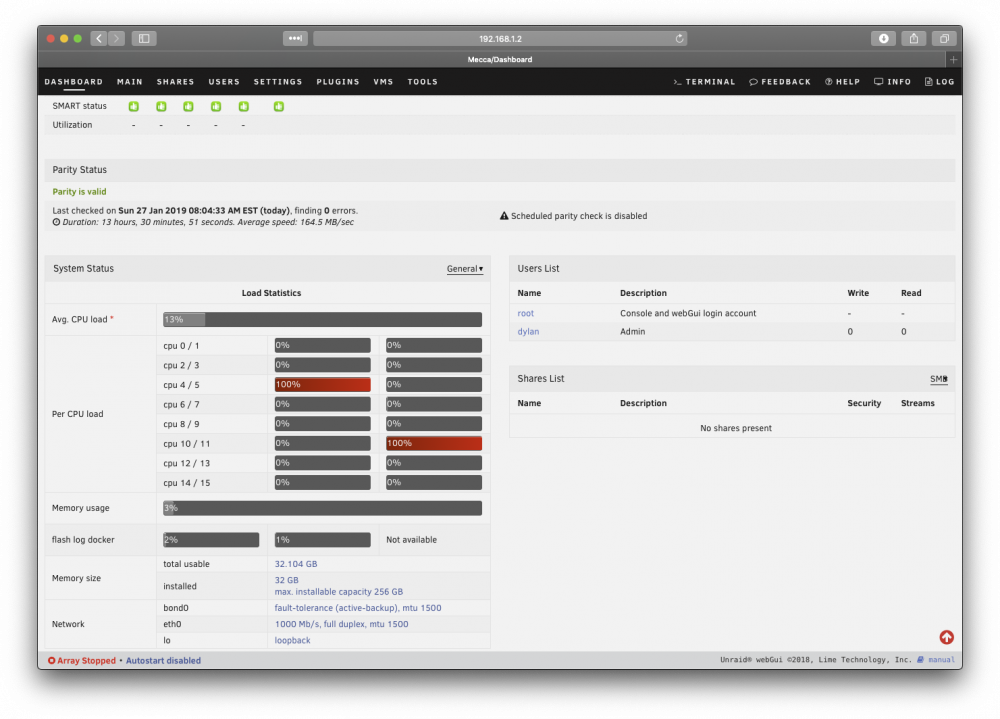Click the parity check warning triangle icon
The image size is (1000, 719).
504,216
